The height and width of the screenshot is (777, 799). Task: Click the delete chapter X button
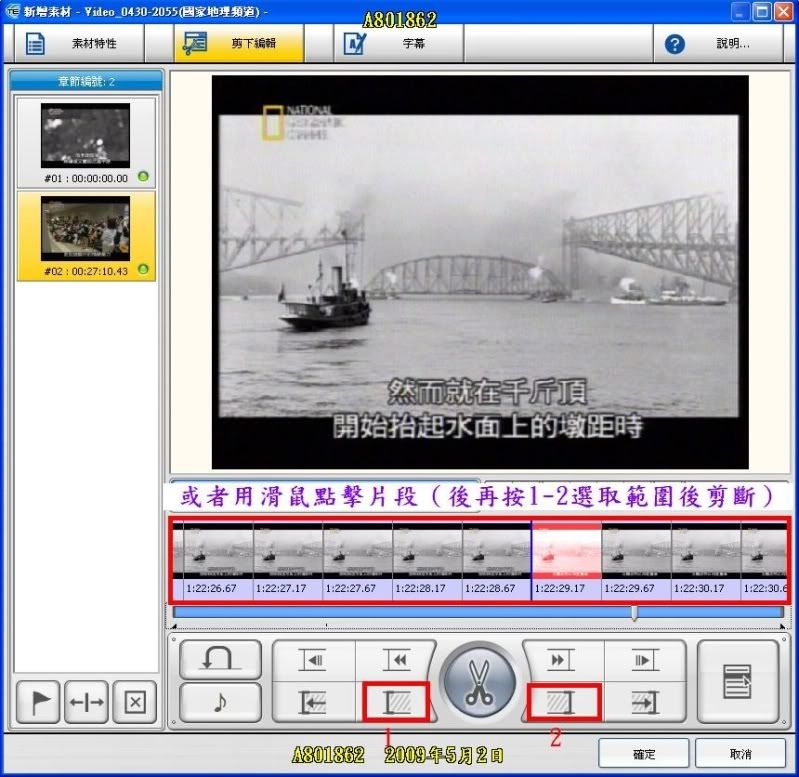[135, 702]
